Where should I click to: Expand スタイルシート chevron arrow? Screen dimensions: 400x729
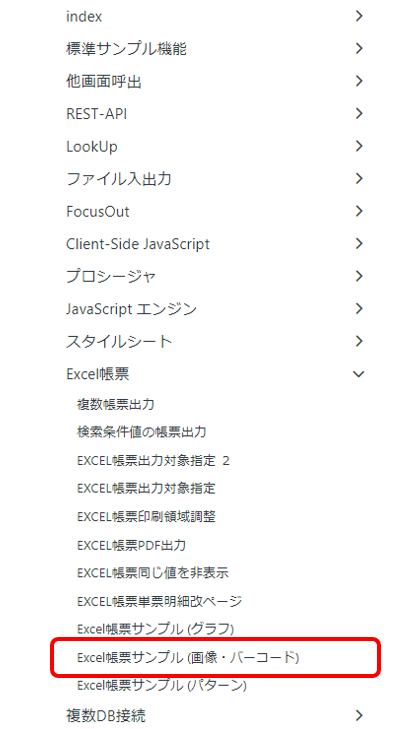pyautogui.click(x=359, y=341)
